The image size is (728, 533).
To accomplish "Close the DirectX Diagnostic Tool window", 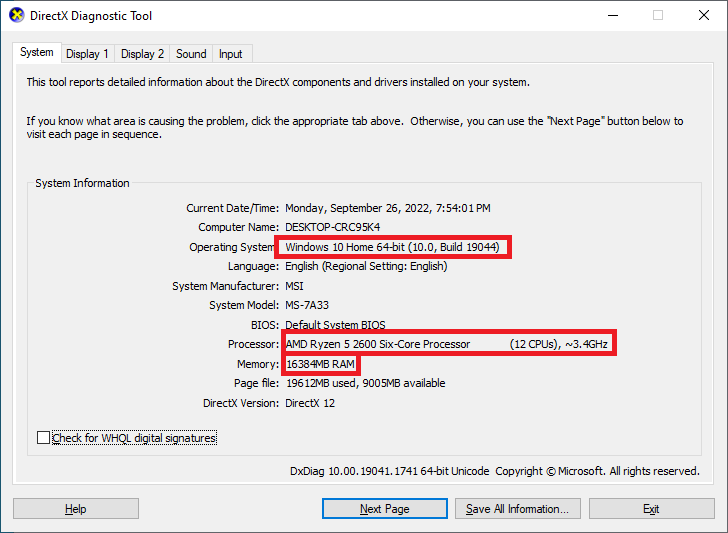I will (703, 16).
